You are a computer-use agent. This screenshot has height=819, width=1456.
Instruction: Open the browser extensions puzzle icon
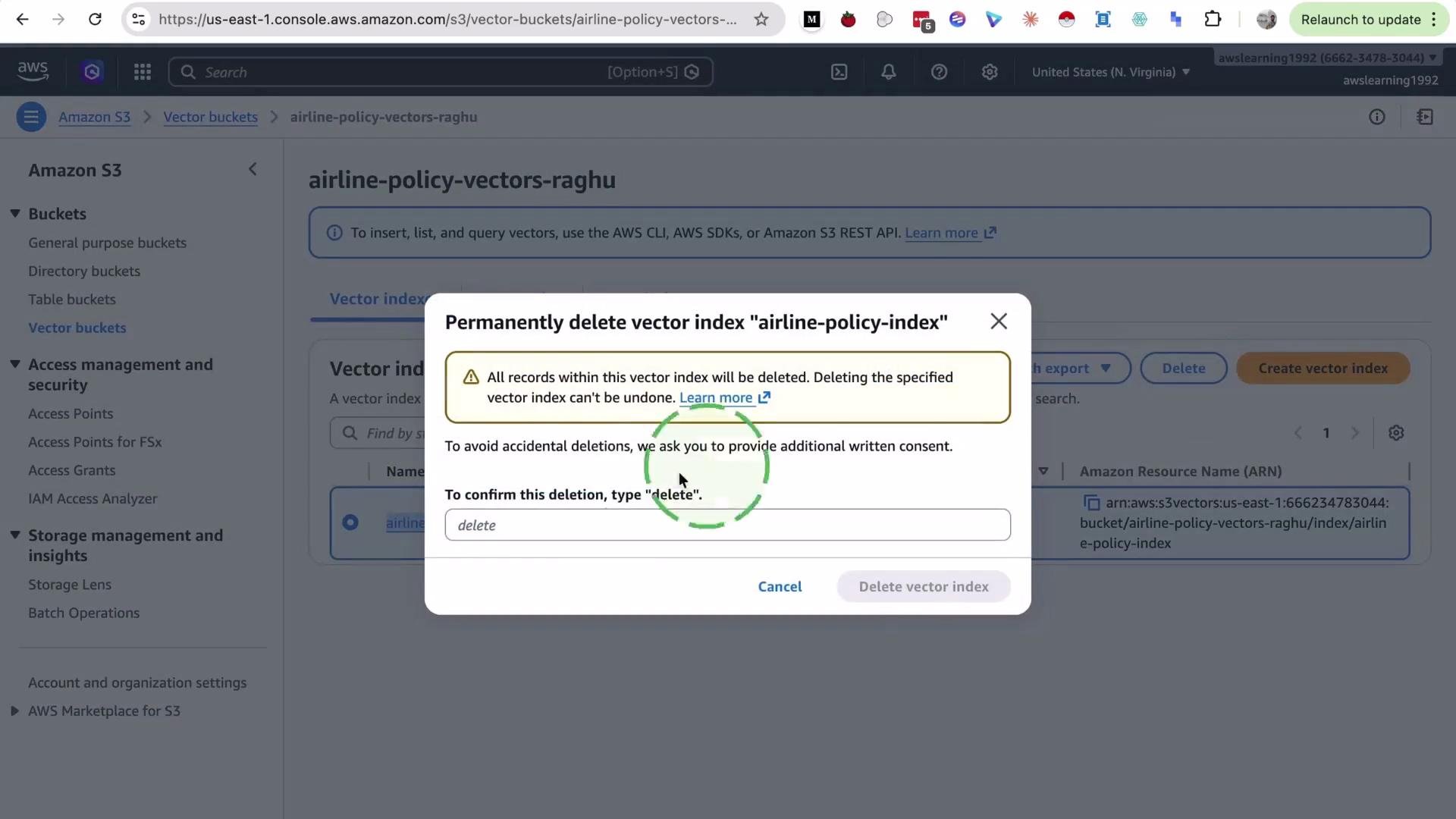click(1213, 20)
